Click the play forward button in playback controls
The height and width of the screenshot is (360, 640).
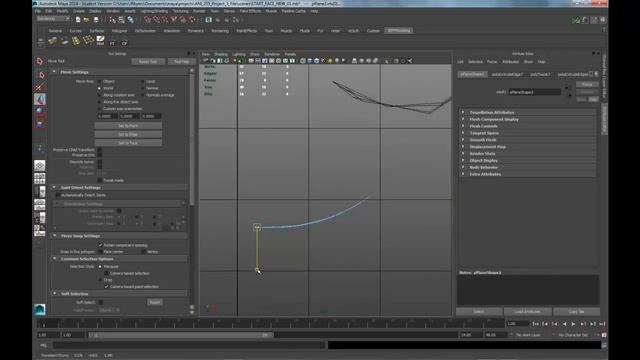[573, 324]
